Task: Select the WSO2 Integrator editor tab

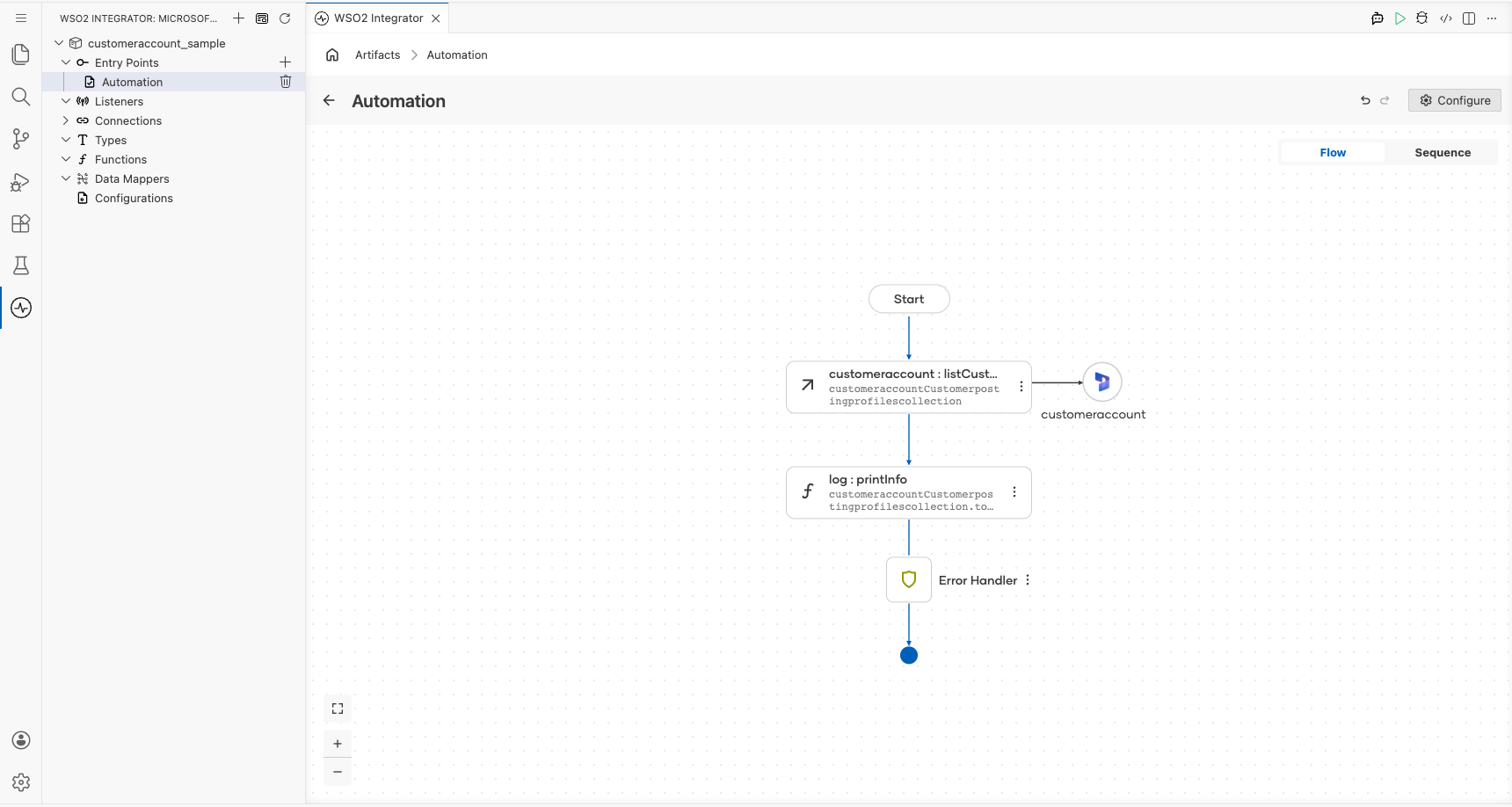Action: [378, 18]
